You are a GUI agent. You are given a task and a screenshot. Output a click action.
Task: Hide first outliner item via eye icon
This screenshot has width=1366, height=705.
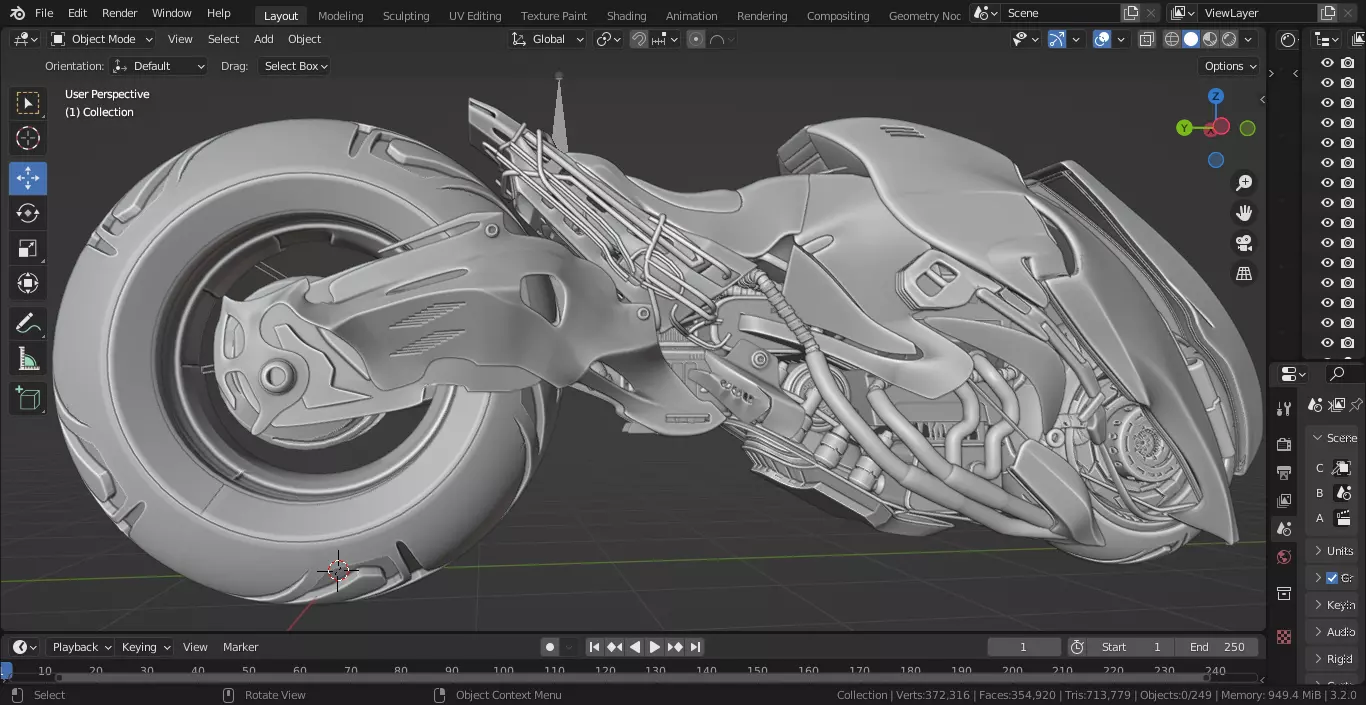click(1327, 62)
